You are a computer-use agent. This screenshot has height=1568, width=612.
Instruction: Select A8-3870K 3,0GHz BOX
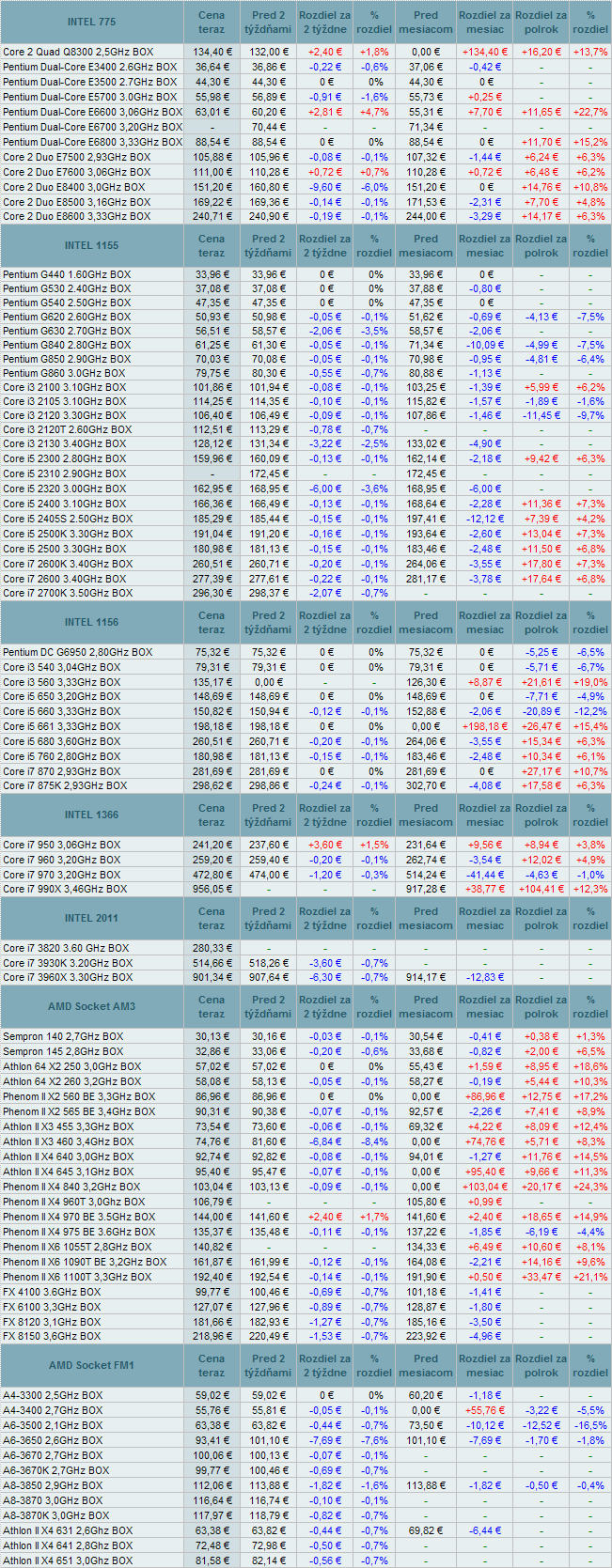click(55, 1514)
